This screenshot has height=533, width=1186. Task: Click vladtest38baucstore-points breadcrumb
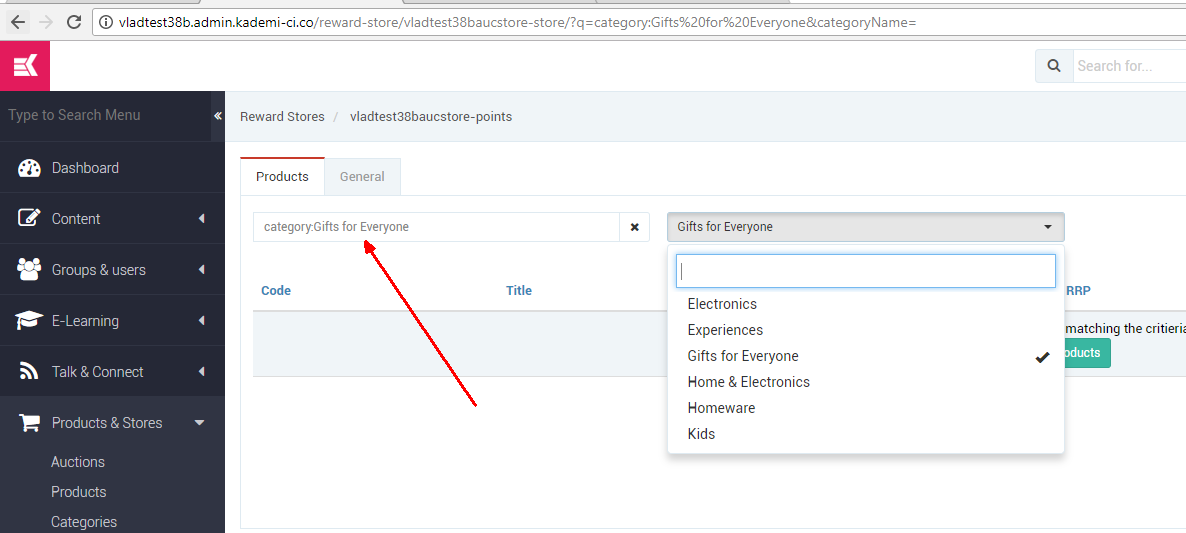click(x=430, y=116)
